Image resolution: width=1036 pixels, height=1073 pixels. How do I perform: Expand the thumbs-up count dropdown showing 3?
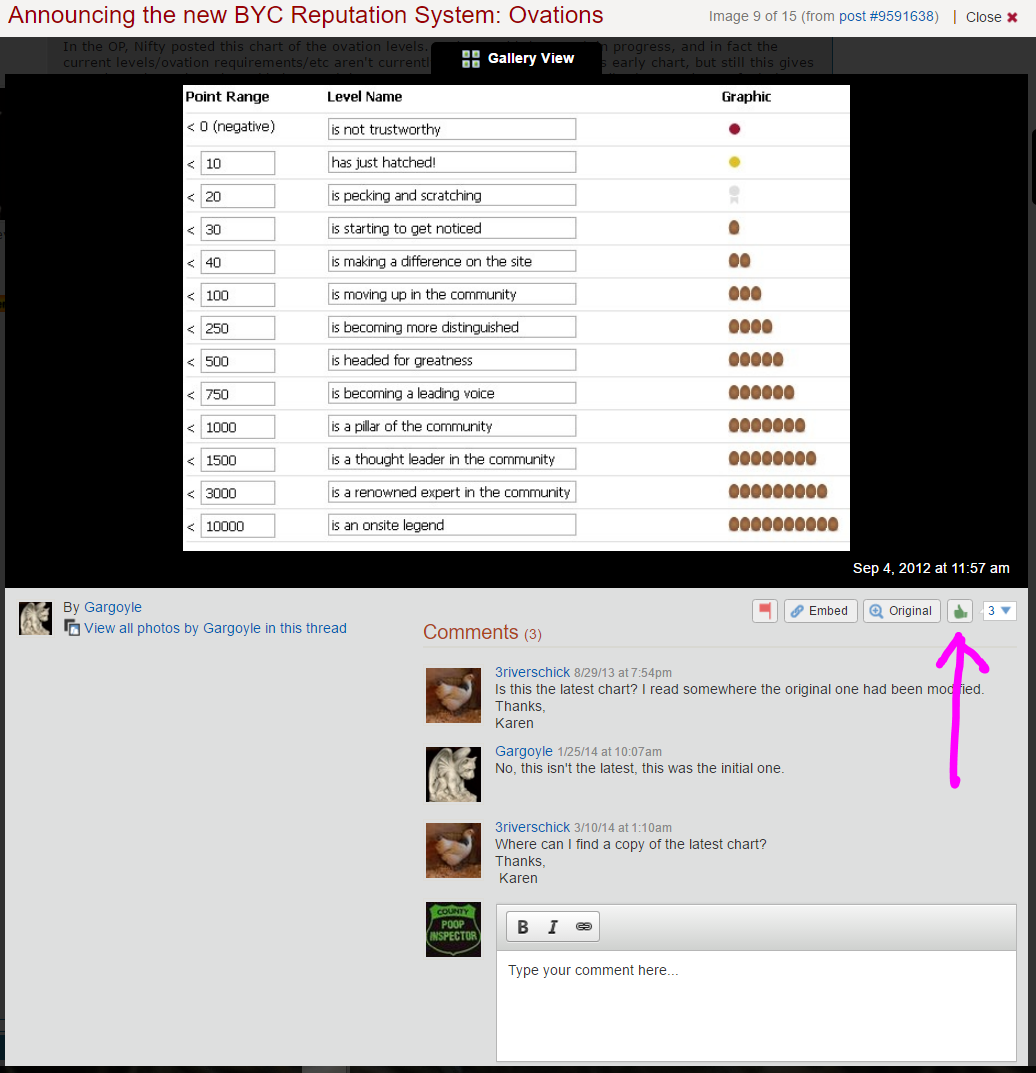pyautogui.click(x=999, y=611)
